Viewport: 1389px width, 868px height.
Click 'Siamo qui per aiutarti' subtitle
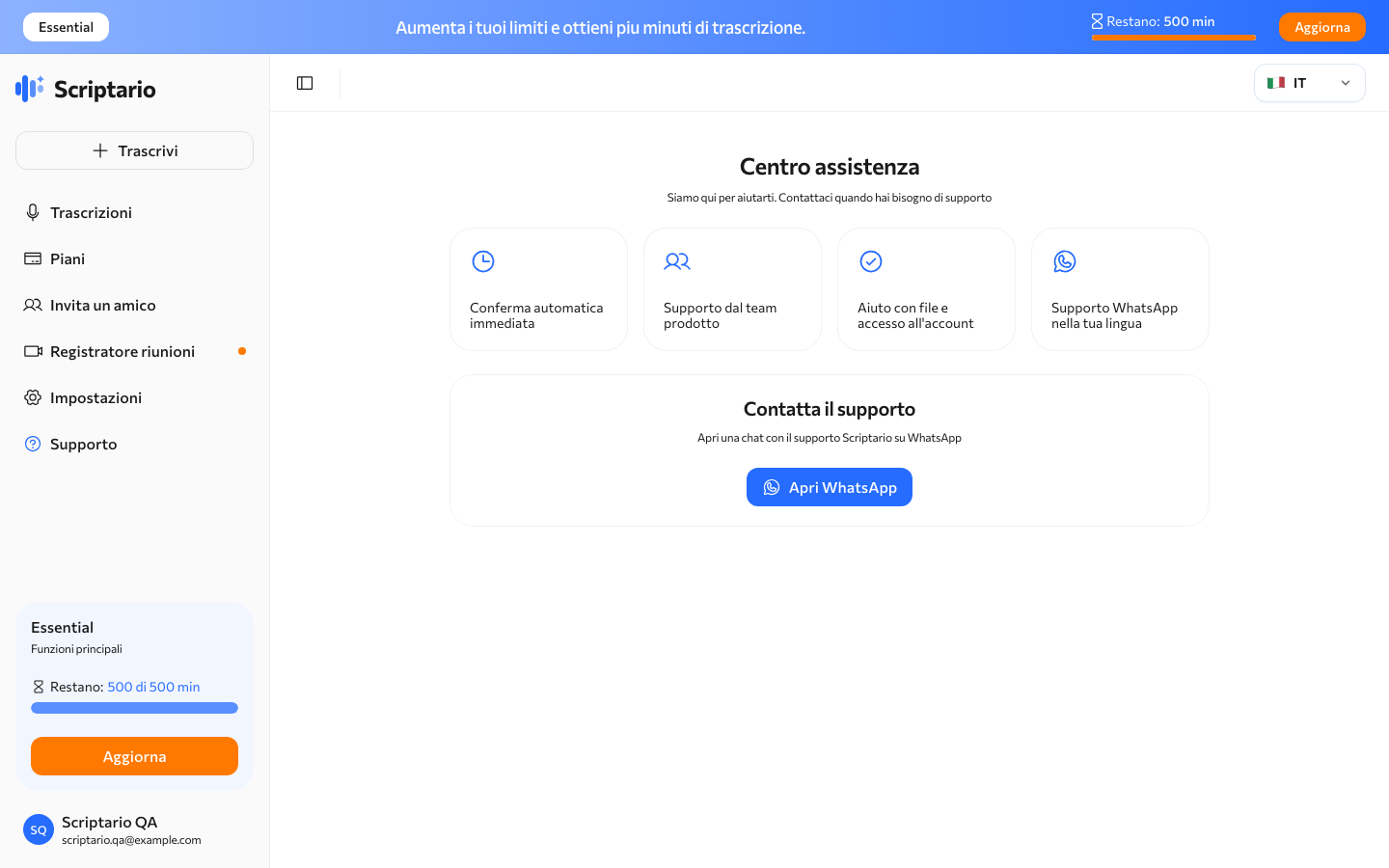[x=830, y=198]
